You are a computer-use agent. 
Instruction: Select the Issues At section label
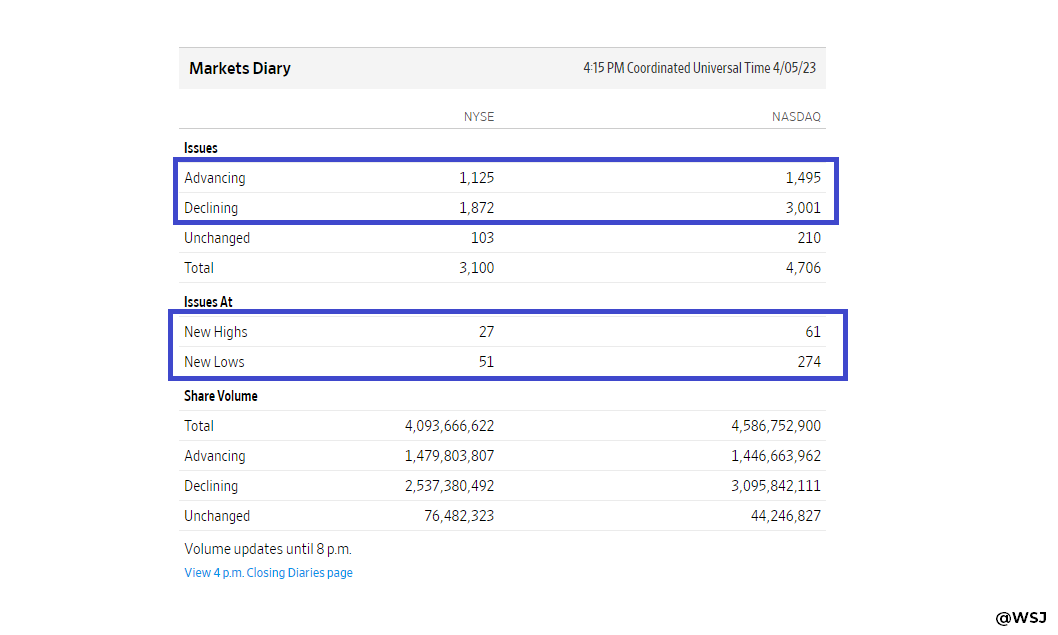[208, 302]
